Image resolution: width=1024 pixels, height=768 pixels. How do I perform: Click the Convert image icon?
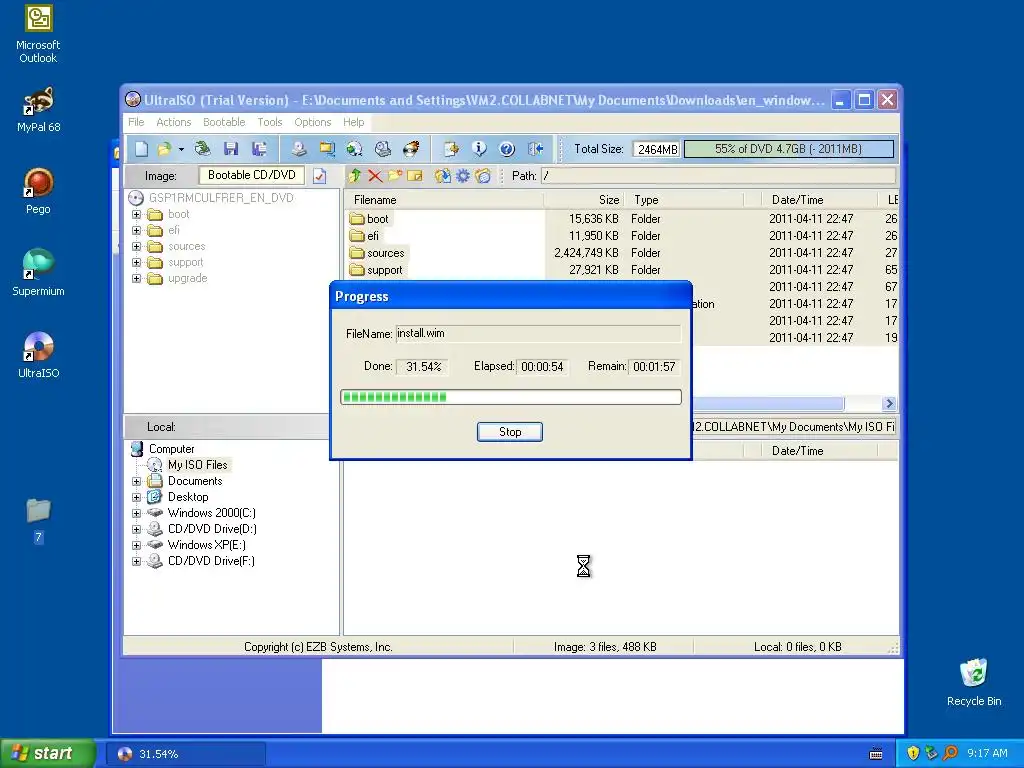355,149
